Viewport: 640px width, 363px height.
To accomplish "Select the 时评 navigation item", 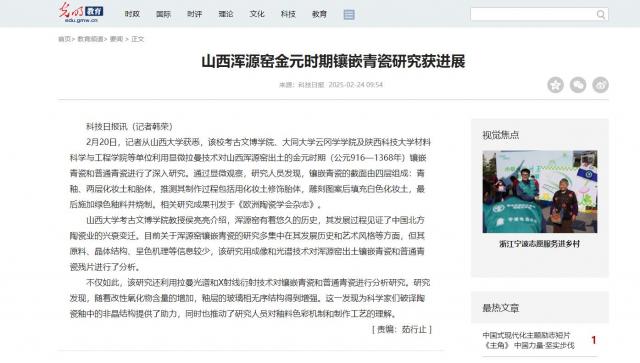I will click(195, 14).
